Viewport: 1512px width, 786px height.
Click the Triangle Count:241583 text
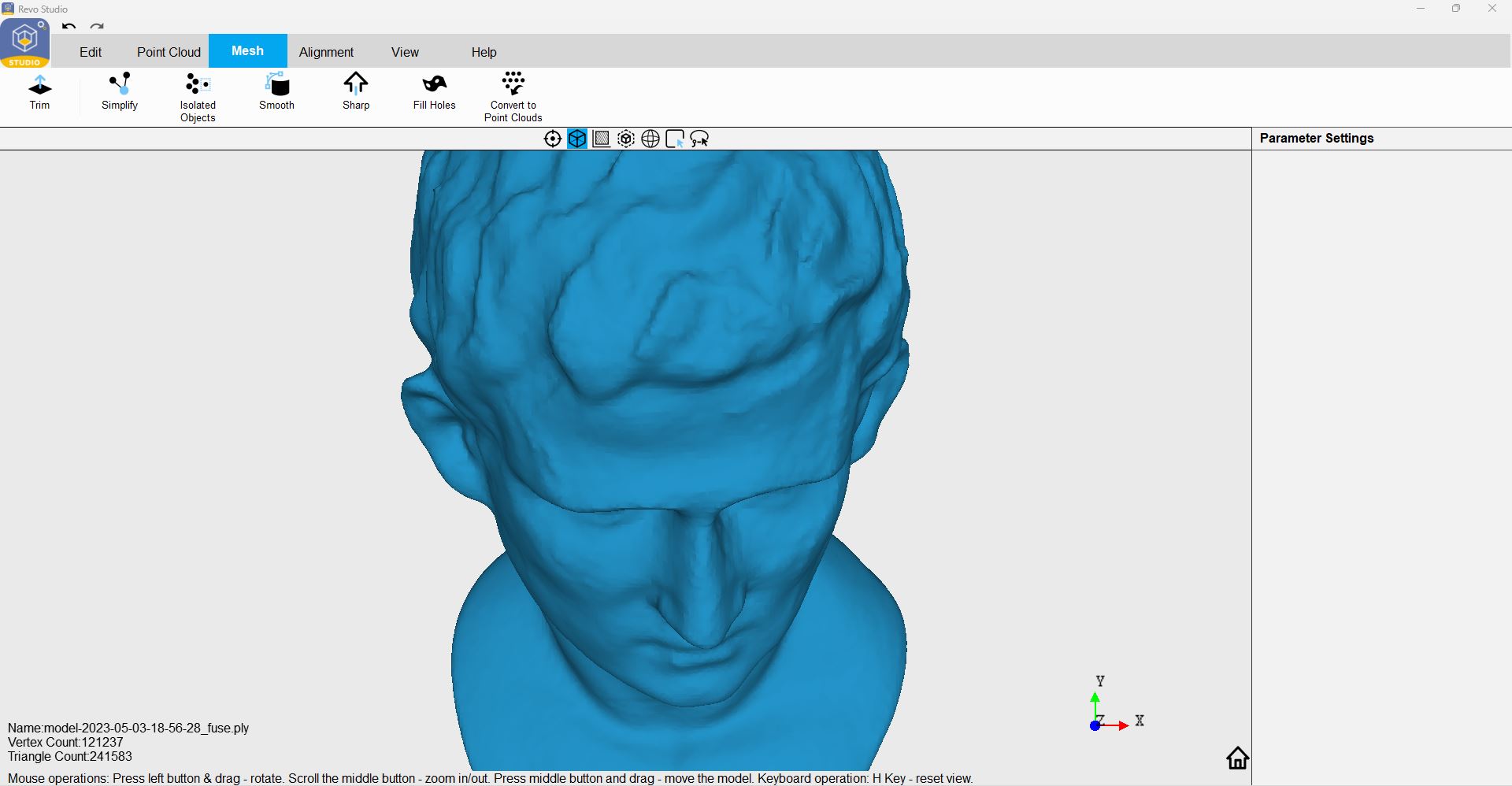pyautogui.click(x=70, y=756)
